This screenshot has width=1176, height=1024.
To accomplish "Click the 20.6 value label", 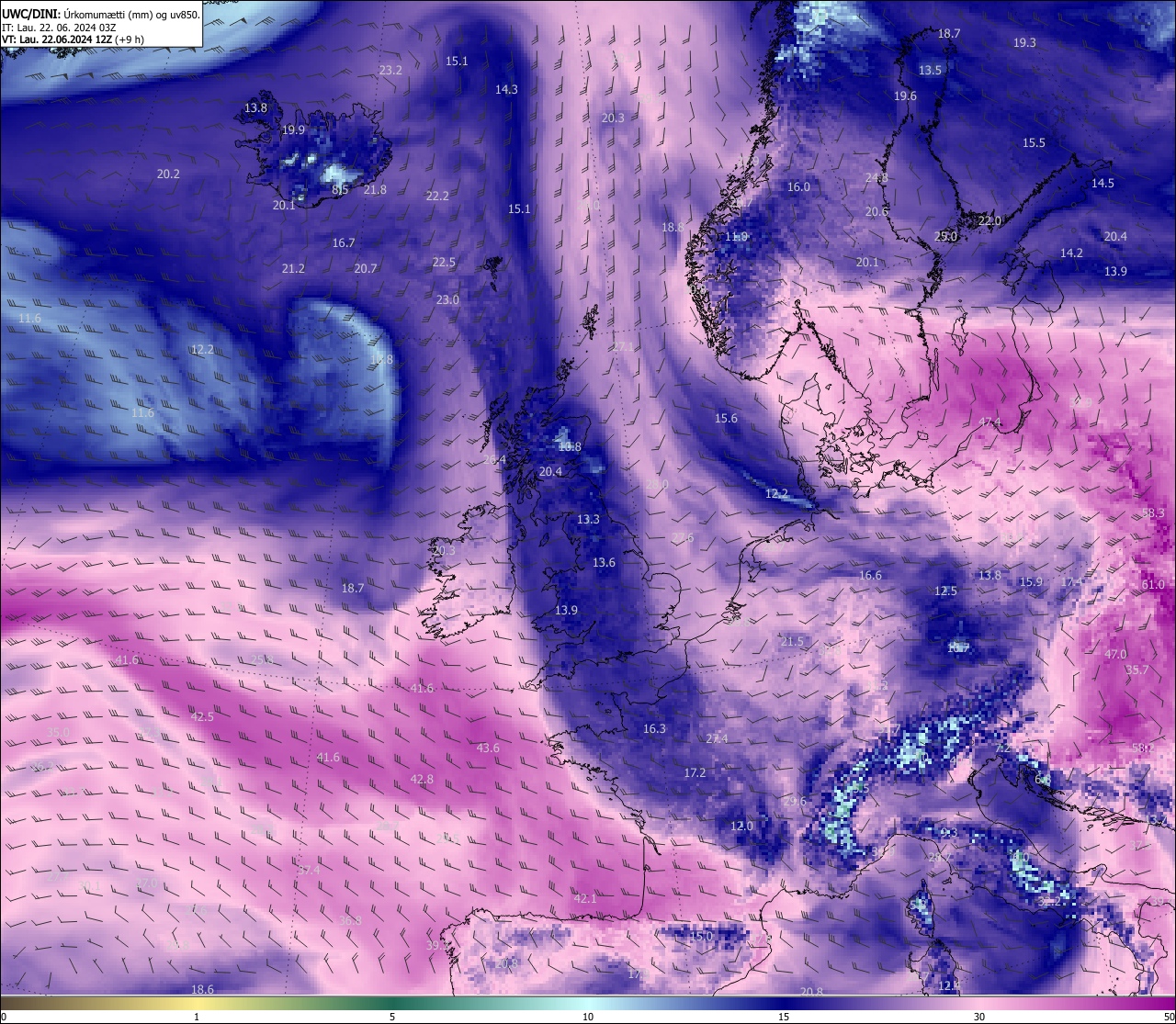I will 876,212.
